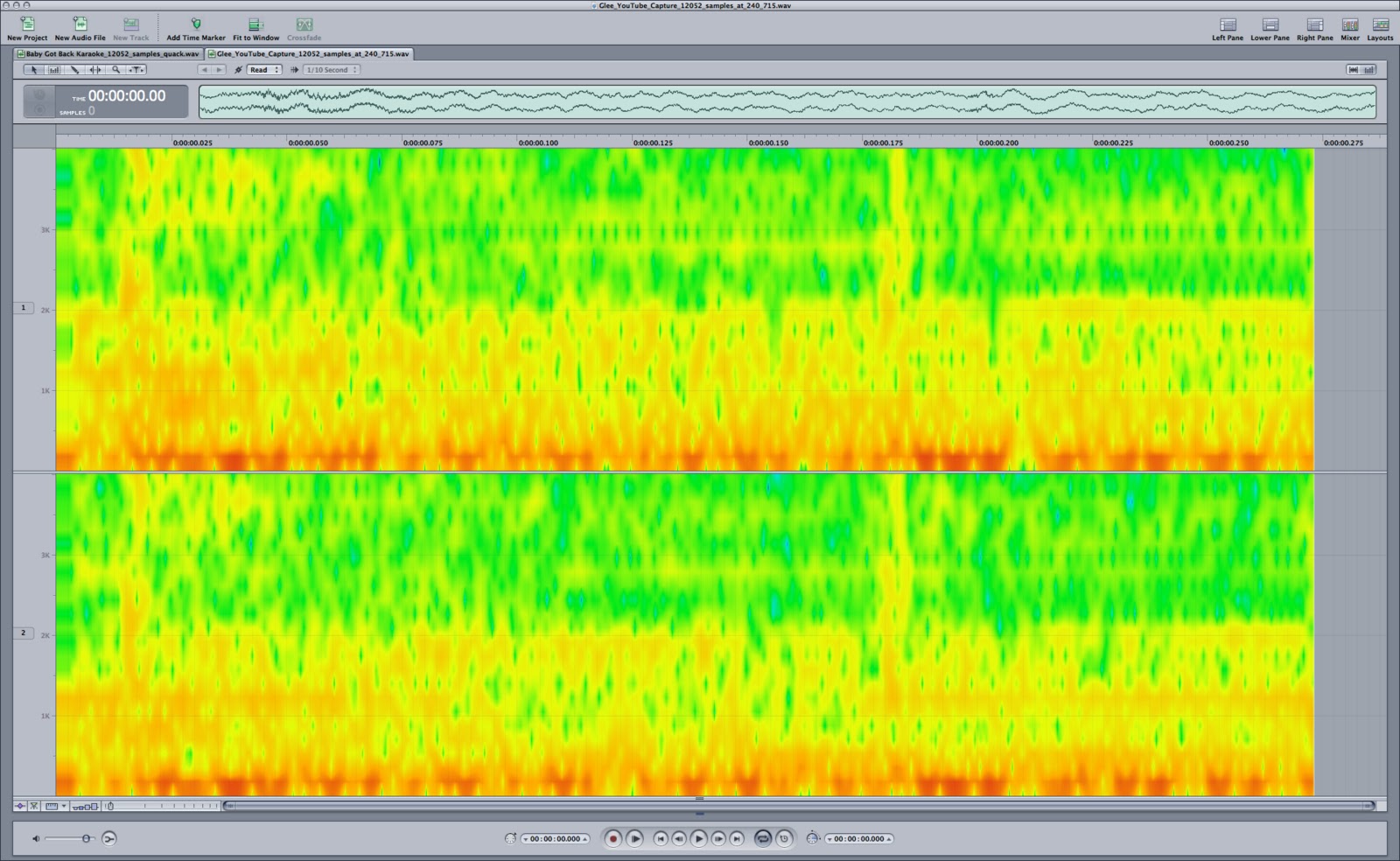Open the 1/10 Second nudge dropdown
This screenshot has width=1400, height=861.
click(332, 70)
